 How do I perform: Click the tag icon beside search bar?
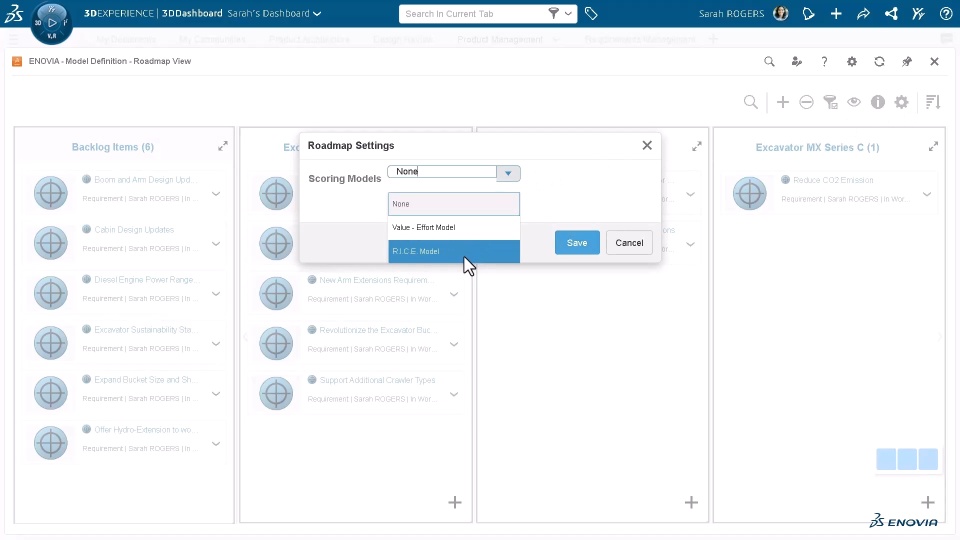coord(591,13)
